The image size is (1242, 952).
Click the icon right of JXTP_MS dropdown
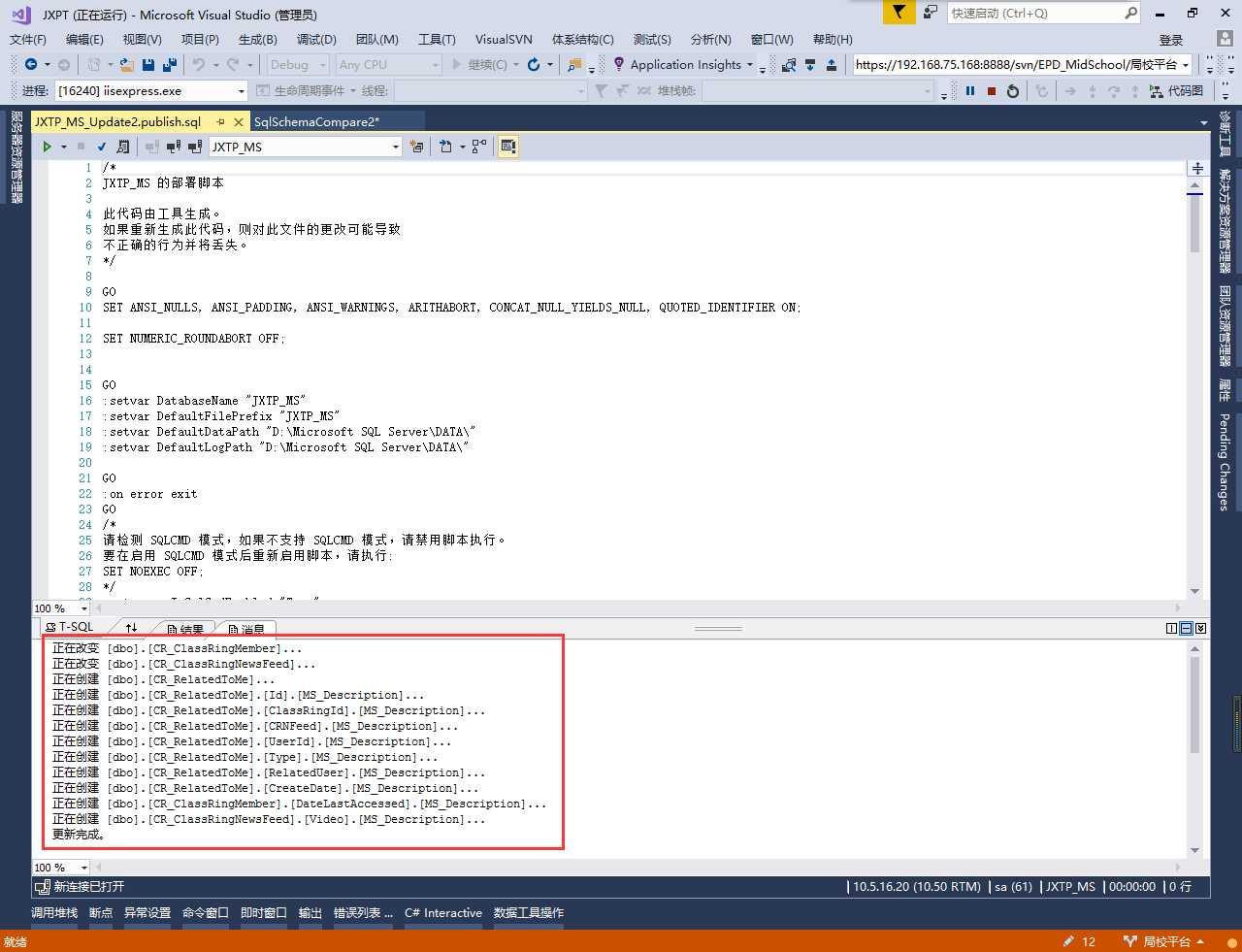[416, 147]
